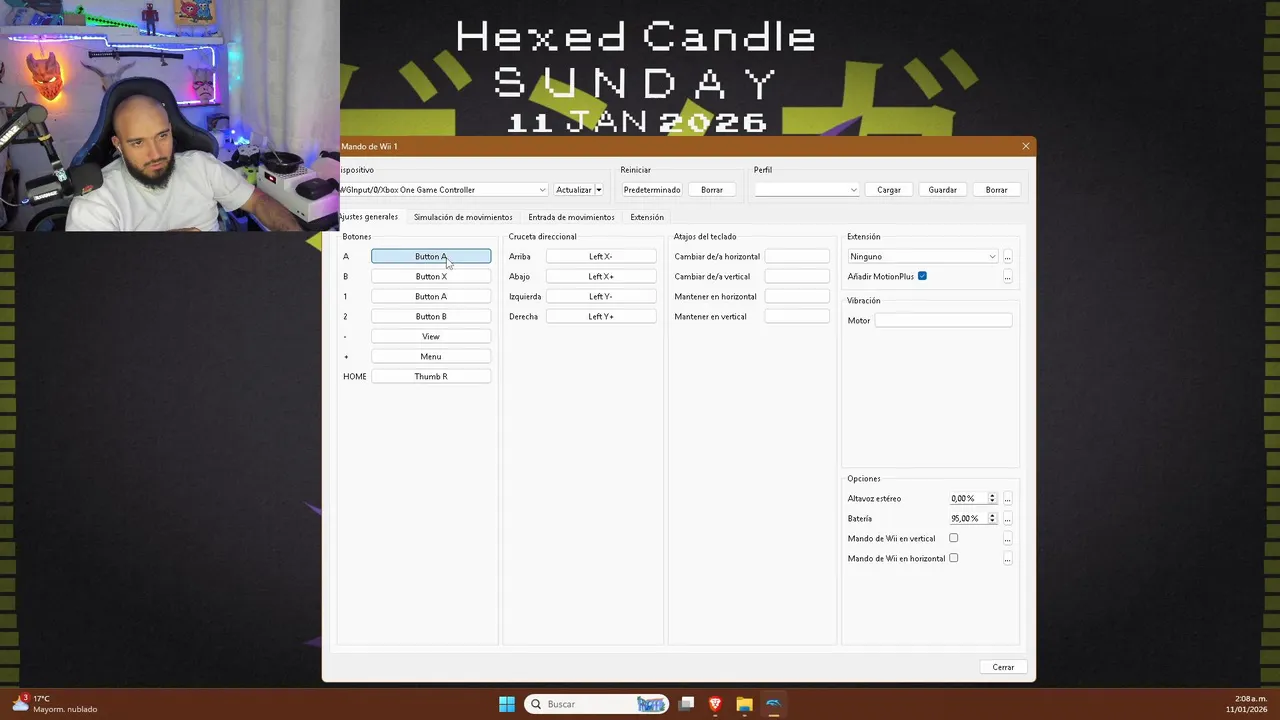Image resolution: width=1280 pixels, height=720 pixels.
Task: Enable Mando de Wii en vertical checkbox
Action: pyautogui.click(x=953, y=538)
